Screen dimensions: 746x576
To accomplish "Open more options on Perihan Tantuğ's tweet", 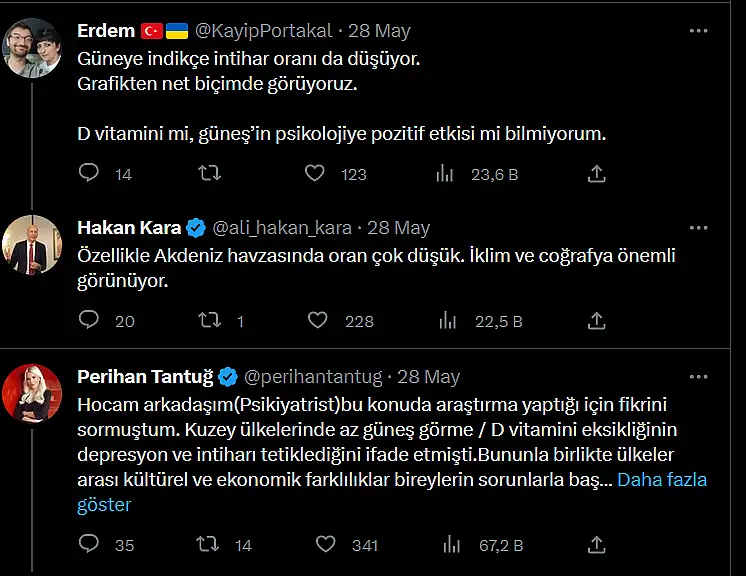I will click(699, 377).
